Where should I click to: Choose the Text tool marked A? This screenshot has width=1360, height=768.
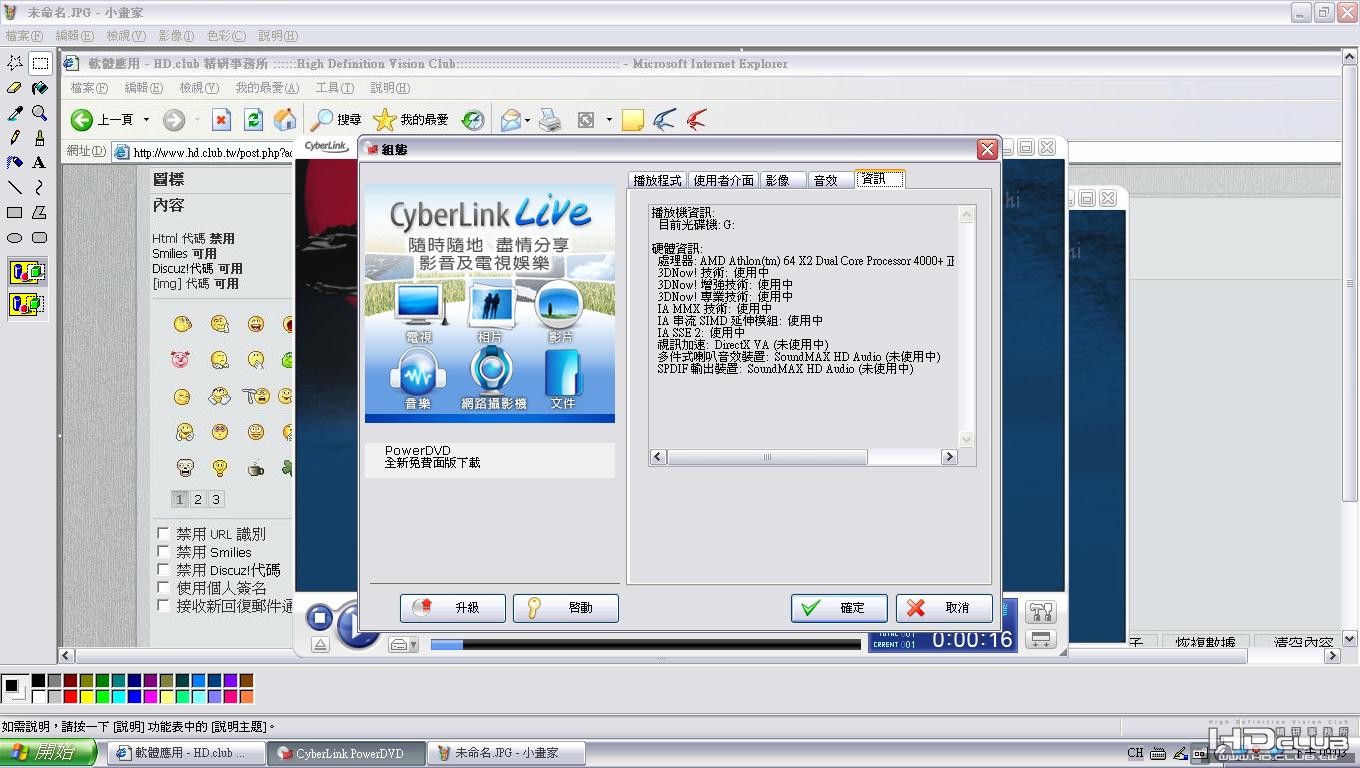(x=40, y=162)
